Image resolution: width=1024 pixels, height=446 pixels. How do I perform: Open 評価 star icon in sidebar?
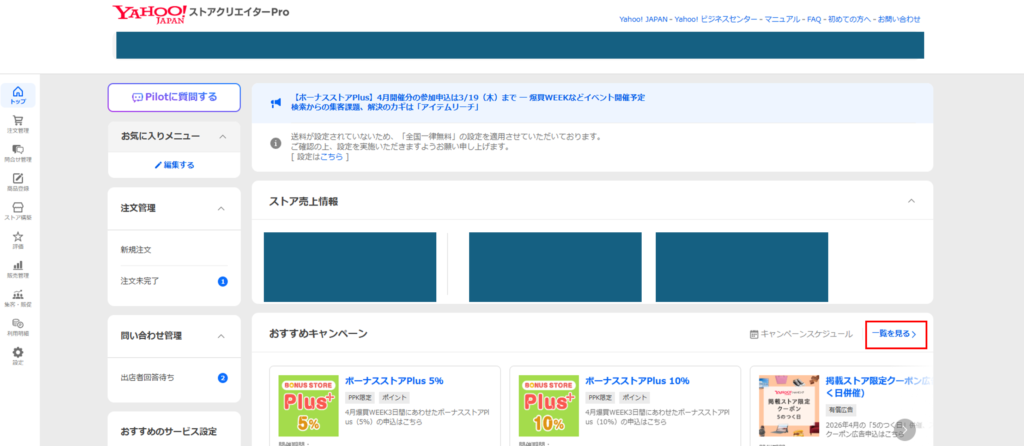pos(18,240)
